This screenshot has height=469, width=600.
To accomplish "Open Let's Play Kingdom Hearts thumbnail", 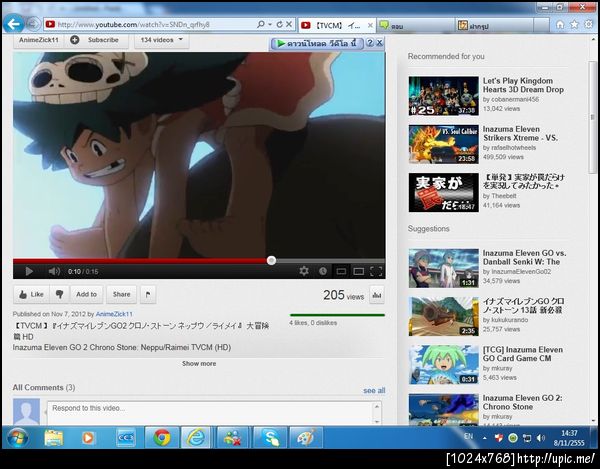I will pyautogui.click(x=443, y=96).
